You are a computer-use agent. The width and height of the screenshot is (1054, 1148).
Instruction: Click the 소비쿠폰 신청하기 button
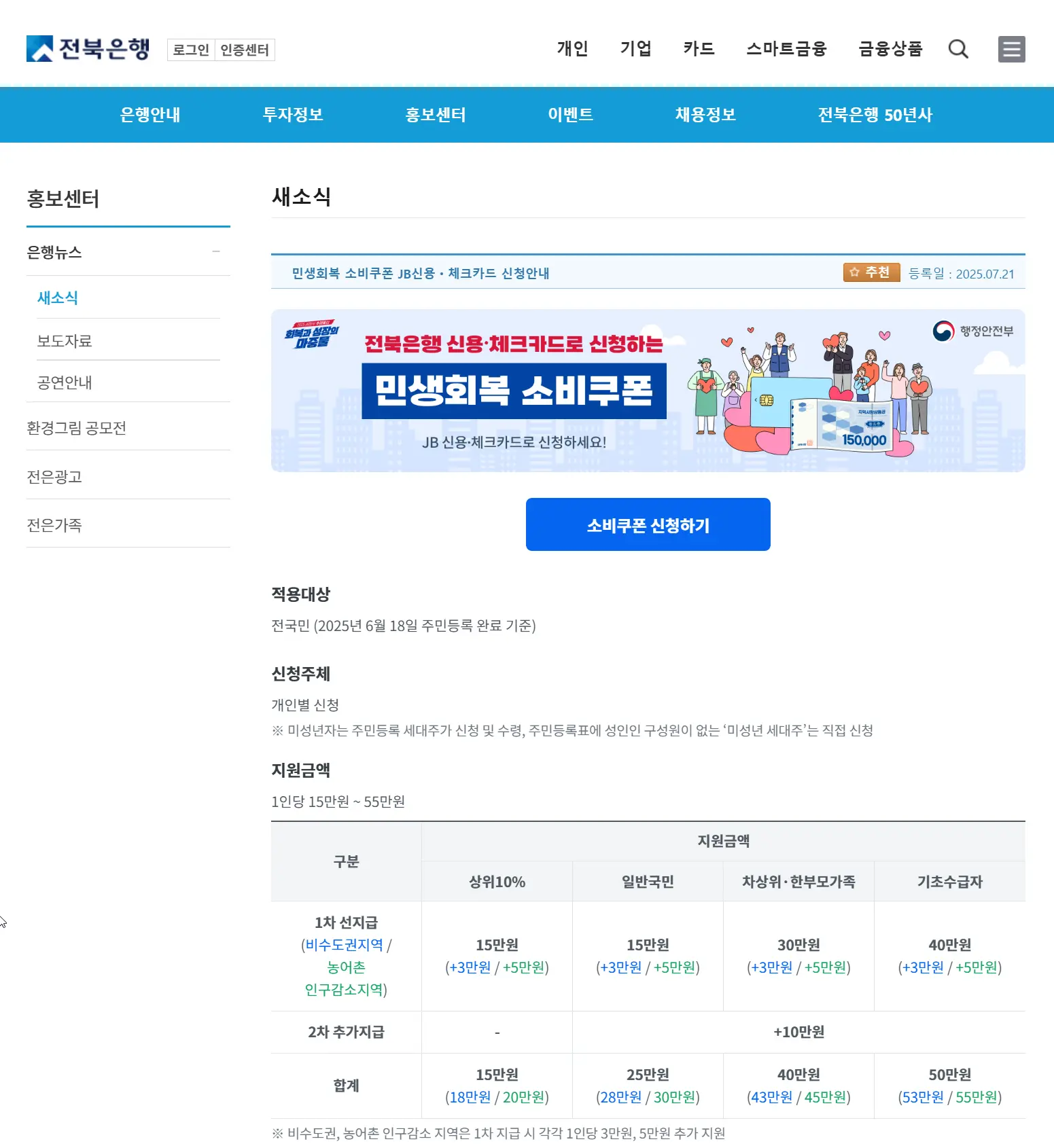coord(648,524)
